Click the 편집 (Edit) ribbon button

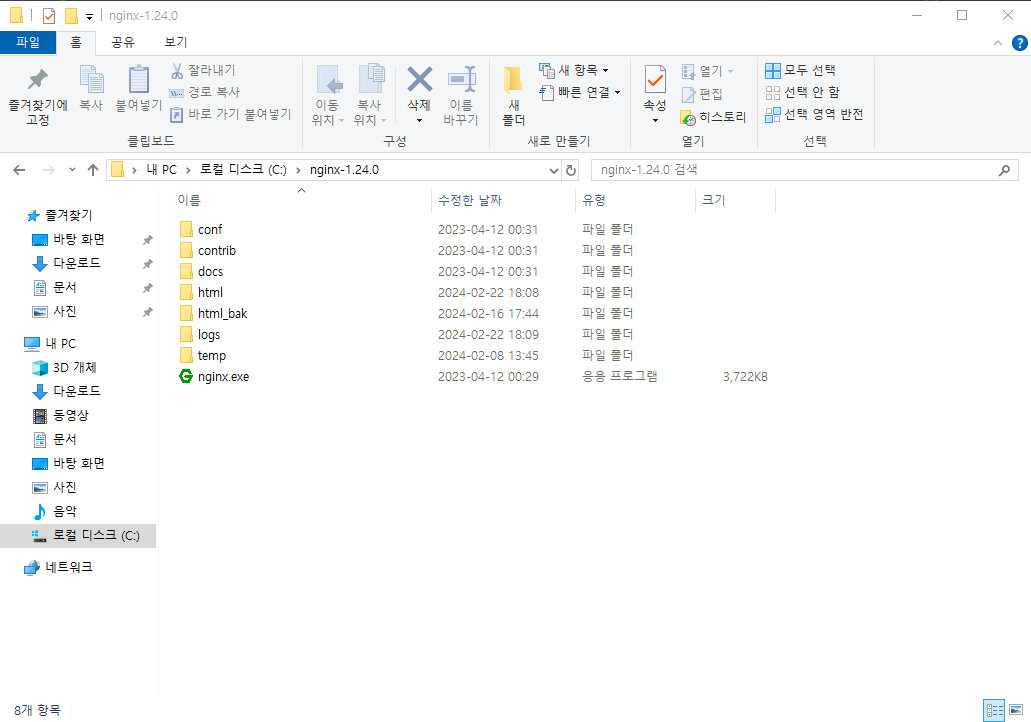click(x=702, y=94)
